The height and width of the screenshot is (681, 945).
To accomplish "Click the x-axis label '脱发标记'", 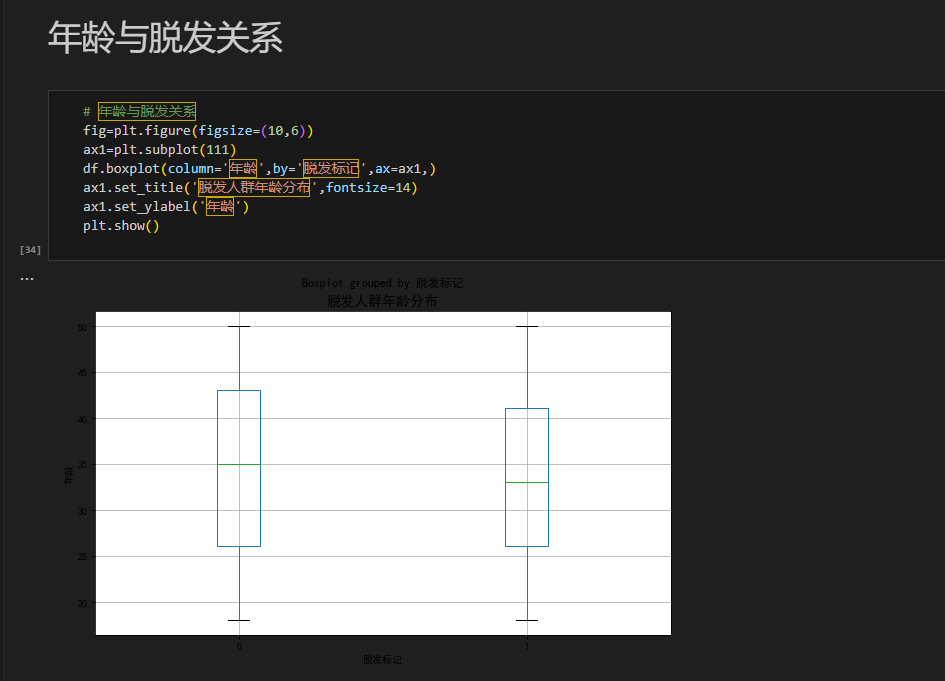I will pos(382,660).
